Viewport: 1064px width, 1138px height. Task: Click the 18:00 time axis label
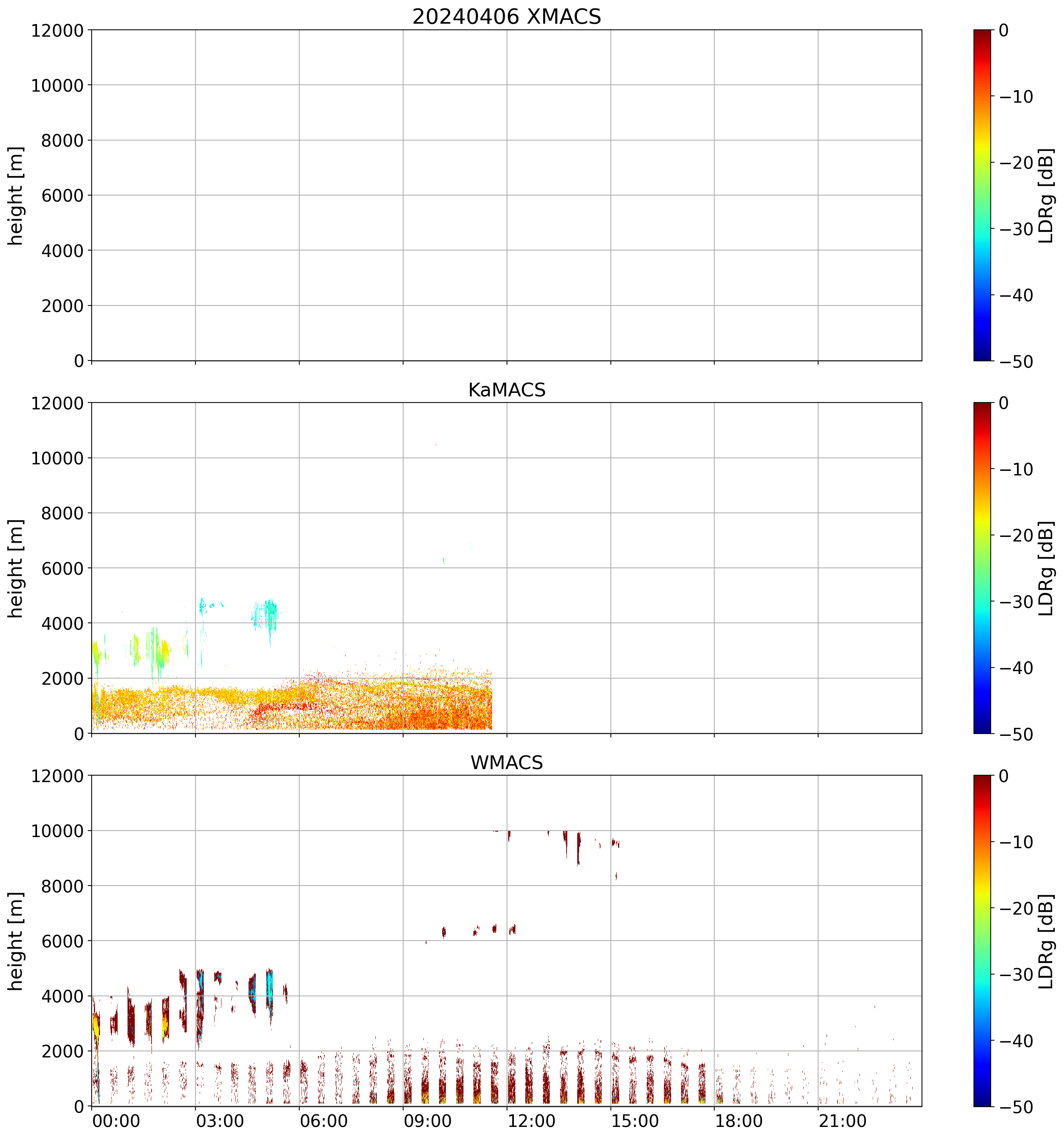pyautogui.click(x=739, y=1121)
